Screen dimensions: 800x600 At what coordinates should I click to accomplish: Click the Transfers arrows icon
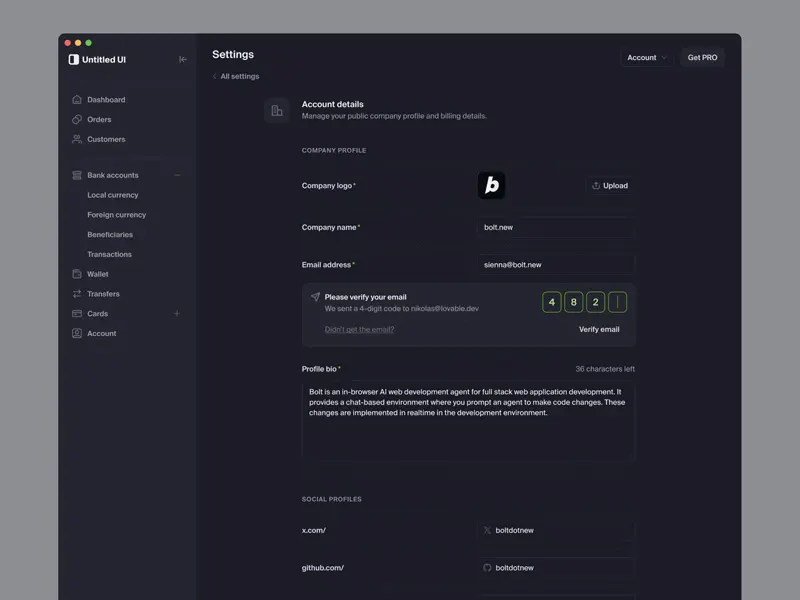[x=76, y=294]
